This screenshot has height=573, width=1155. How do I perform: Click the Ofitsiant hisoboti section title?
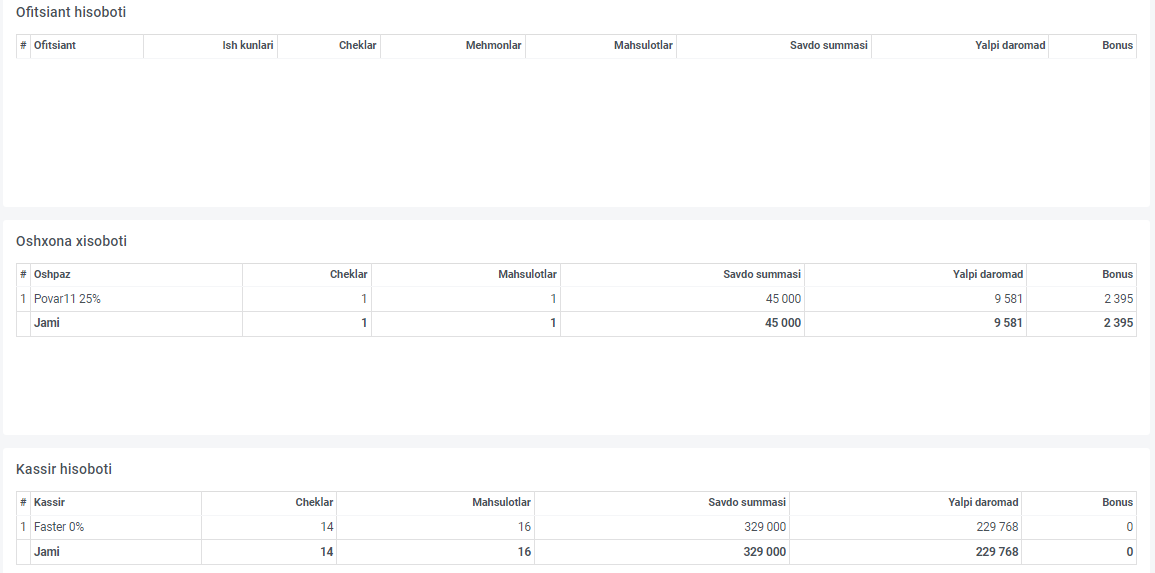coord(71,13)
